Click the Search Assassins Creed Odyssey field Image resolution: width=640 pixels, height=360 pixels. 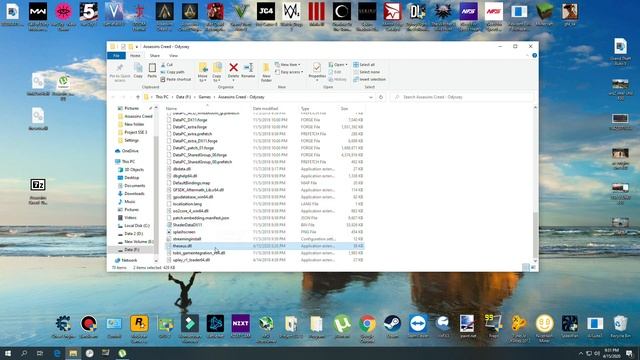pos(462,97)
